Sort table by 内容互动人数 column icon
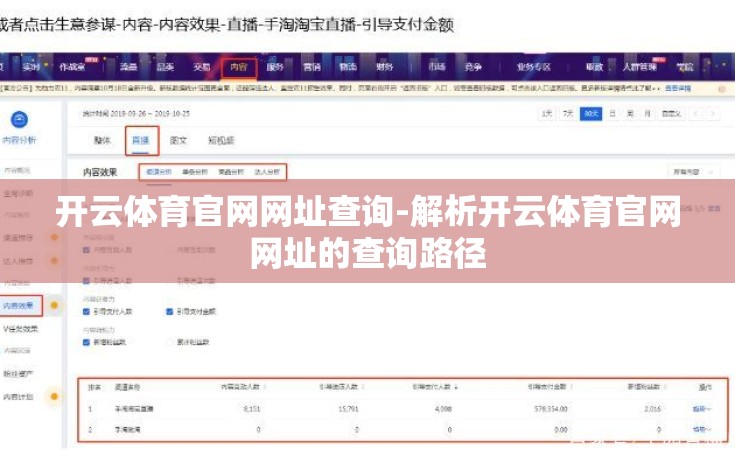Image resolution: width=735 pixels, height=463 pixels. click(x=265, y=387)
